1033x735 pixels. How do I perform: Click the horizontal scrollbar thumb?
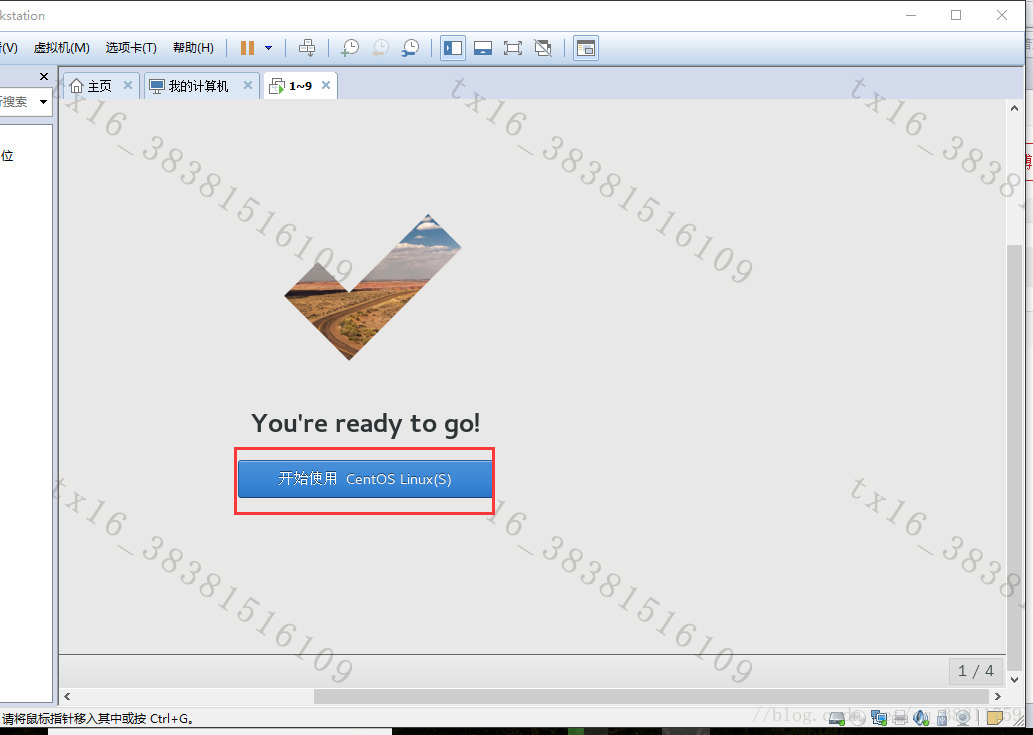tap(651, 696)
